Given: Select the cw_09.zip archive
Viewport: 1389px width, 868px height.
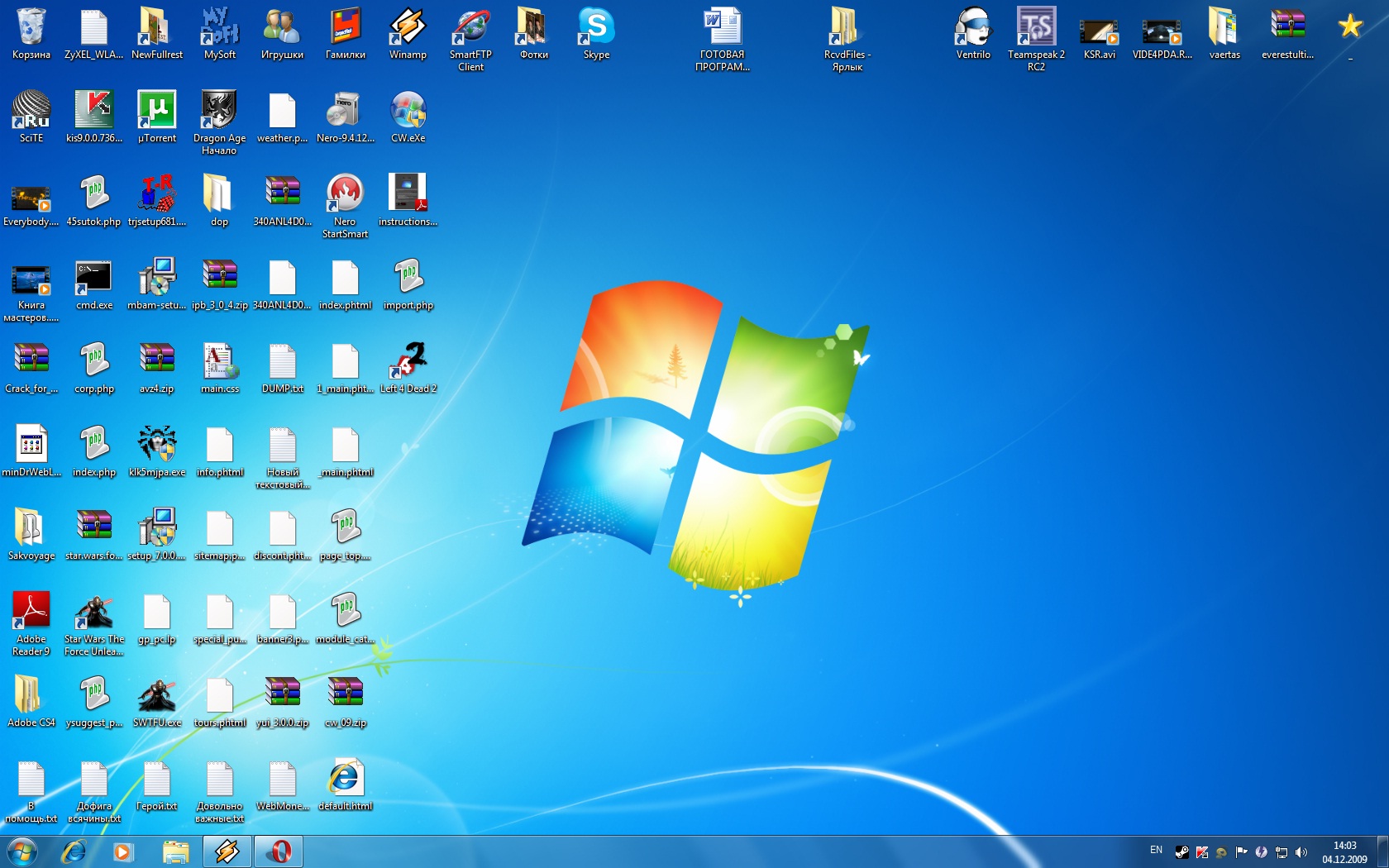Looking at the screenshot, I should [x=345, y=702].
